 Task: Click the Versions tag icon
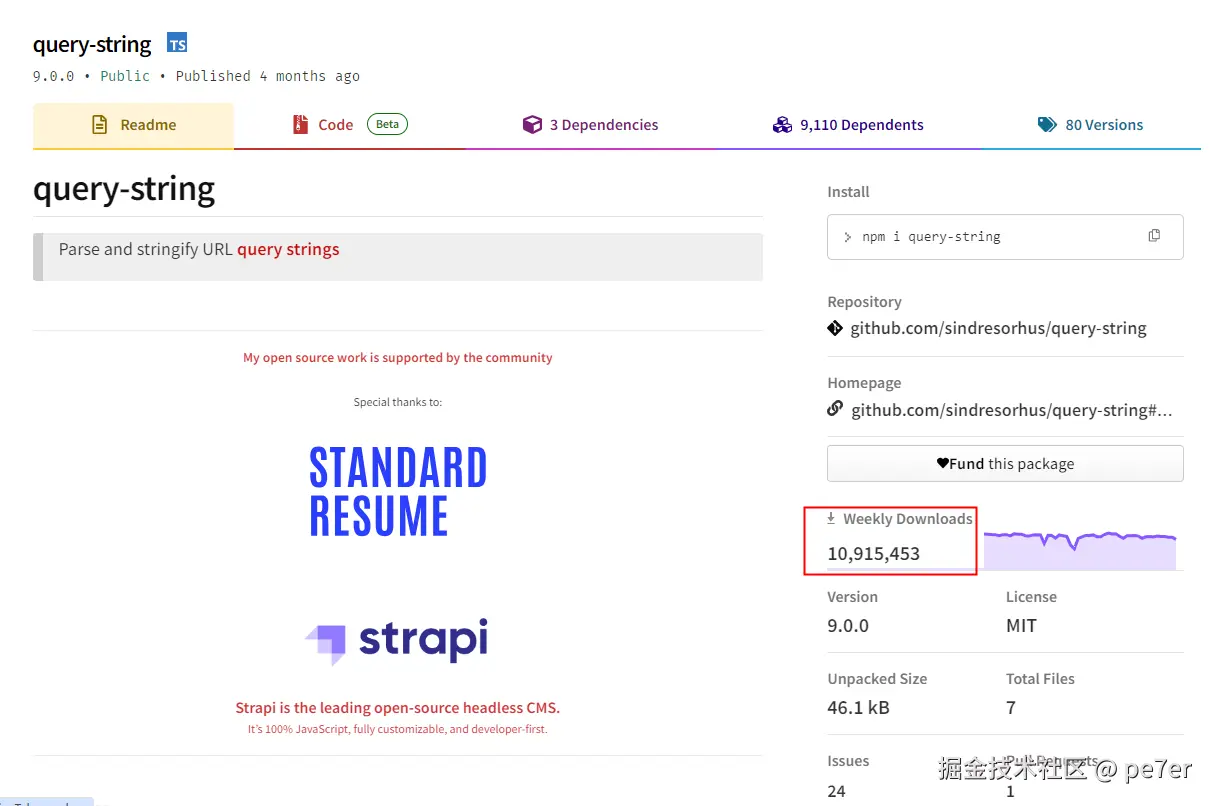click(x=1047, y=125)
